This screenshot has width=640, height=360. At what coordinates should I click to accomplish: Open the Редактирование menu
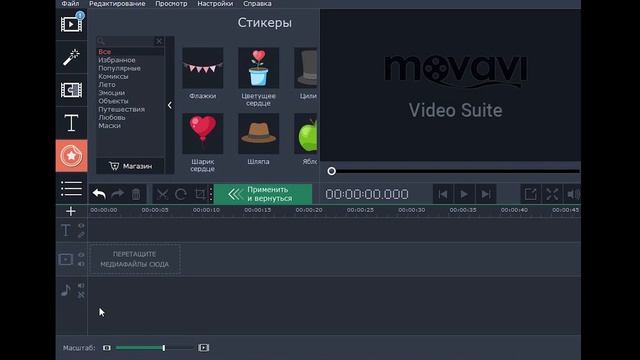[117, 4]
